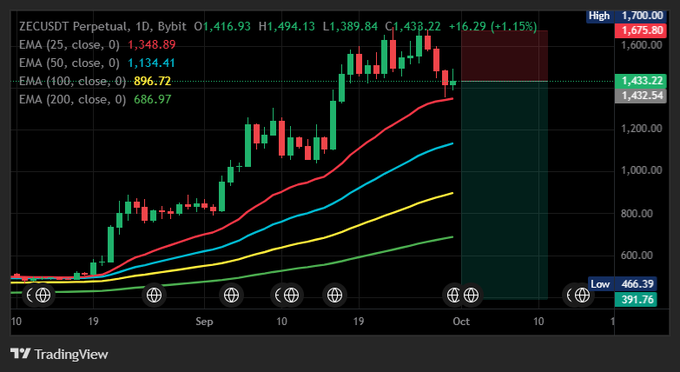680x372 pixels.
Task: Open the globe event icon nearest the Sep label
Action: [x=231, y=295]
